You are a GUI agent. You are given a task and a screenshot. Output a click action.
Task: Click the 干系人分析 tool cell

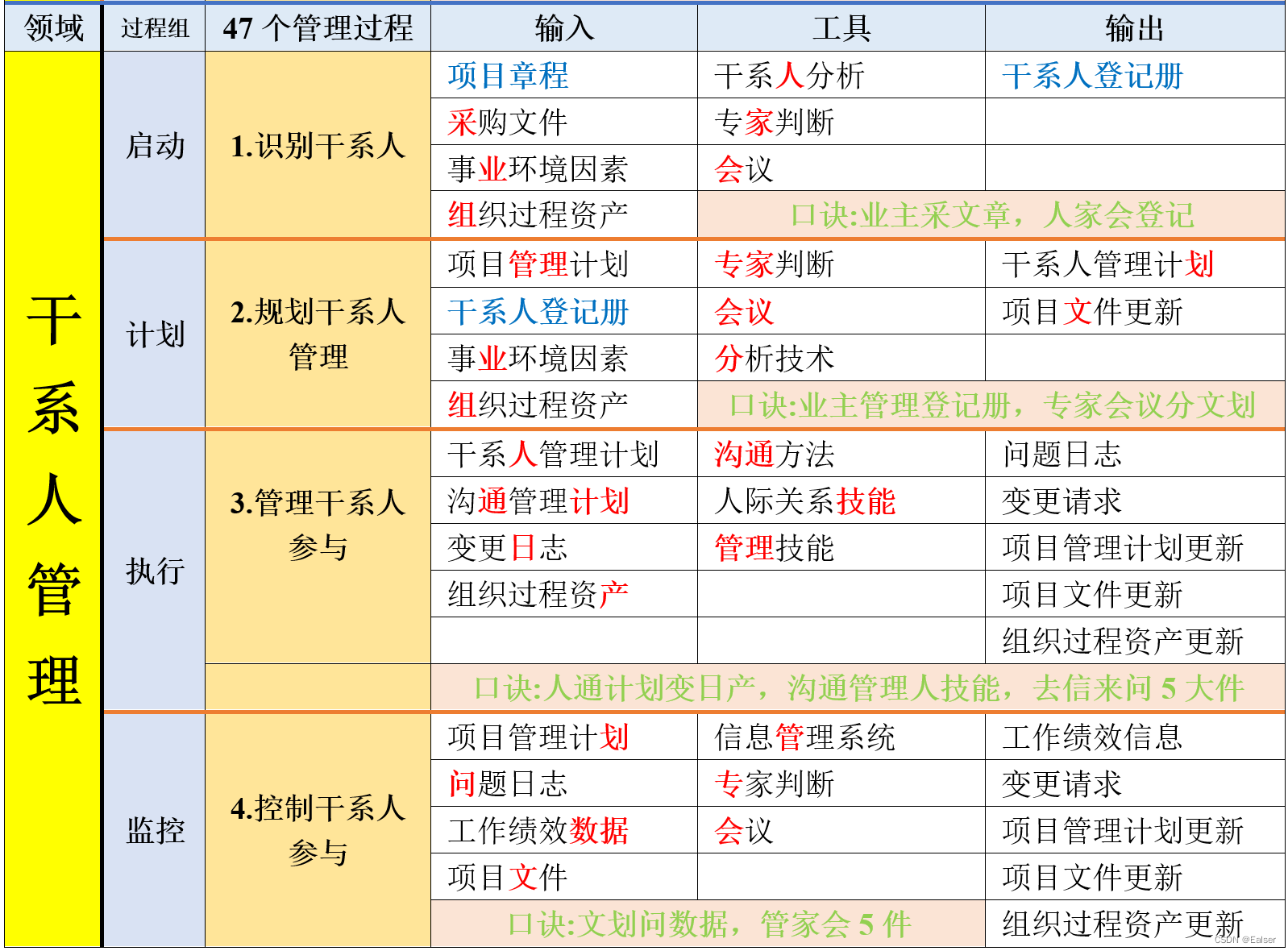841,75
